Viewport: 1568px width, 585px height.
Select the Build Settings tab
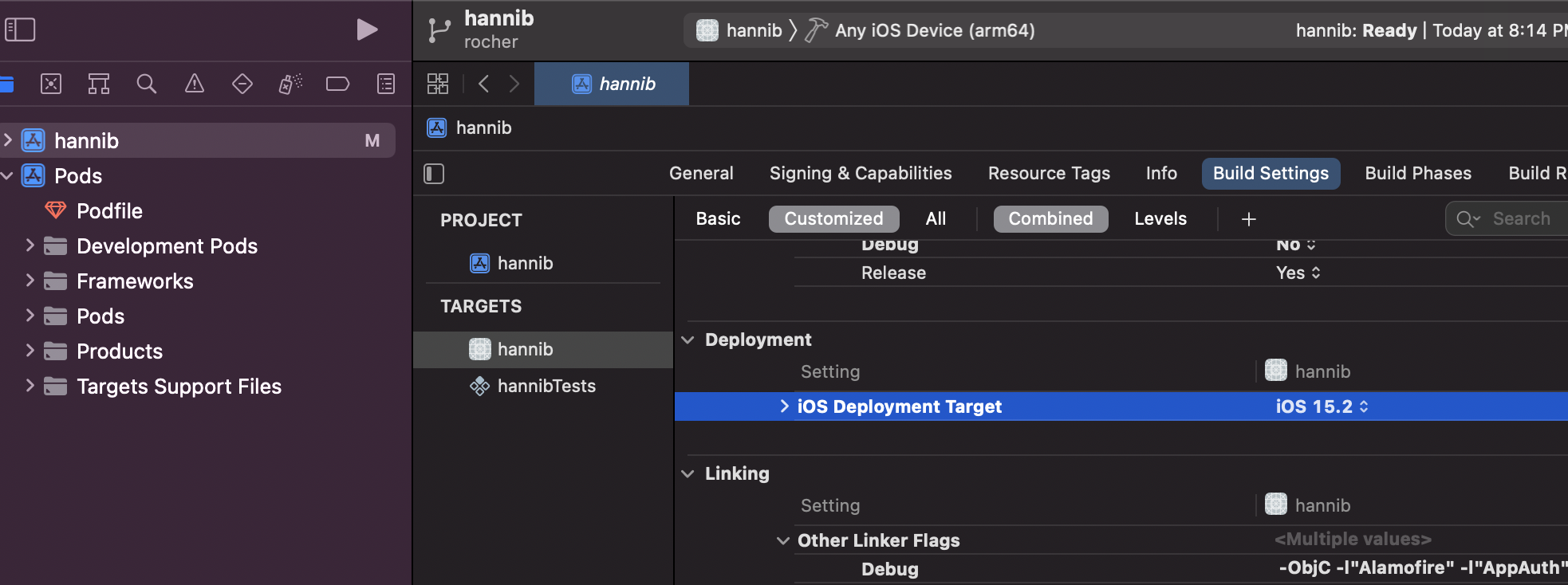[x=1271, y=173]
